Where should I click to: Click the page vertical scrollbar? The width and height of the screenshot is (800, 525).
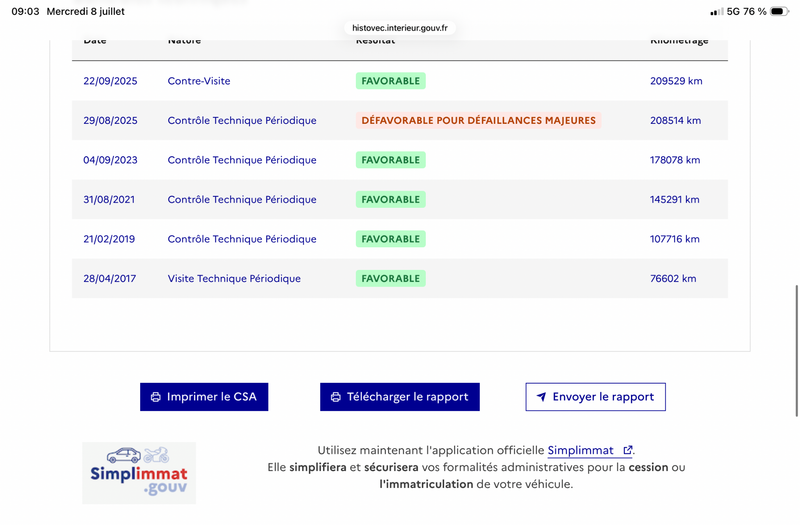click(796, 351)
